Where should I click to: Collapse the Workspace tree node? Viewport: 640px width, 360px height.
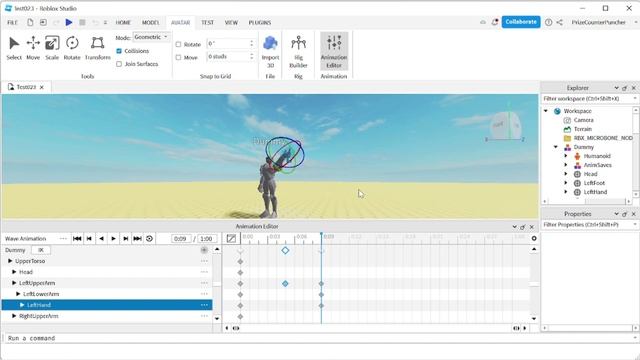coord(546,111)
